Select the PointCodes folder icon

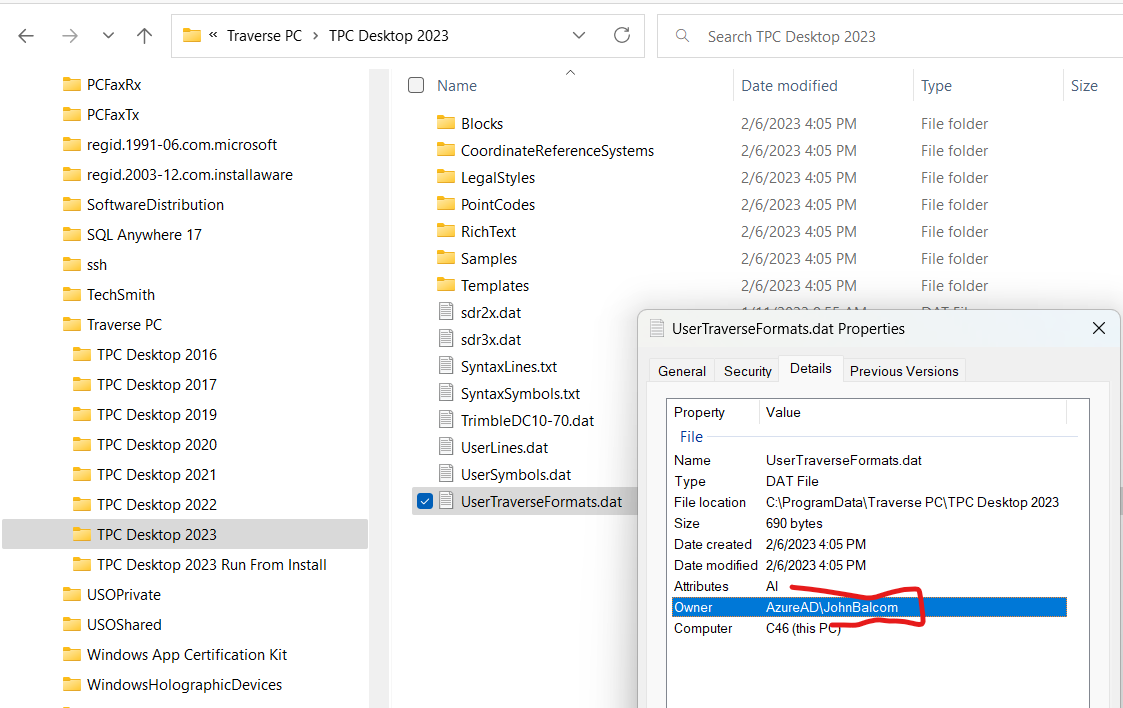[x=445, y=204]
